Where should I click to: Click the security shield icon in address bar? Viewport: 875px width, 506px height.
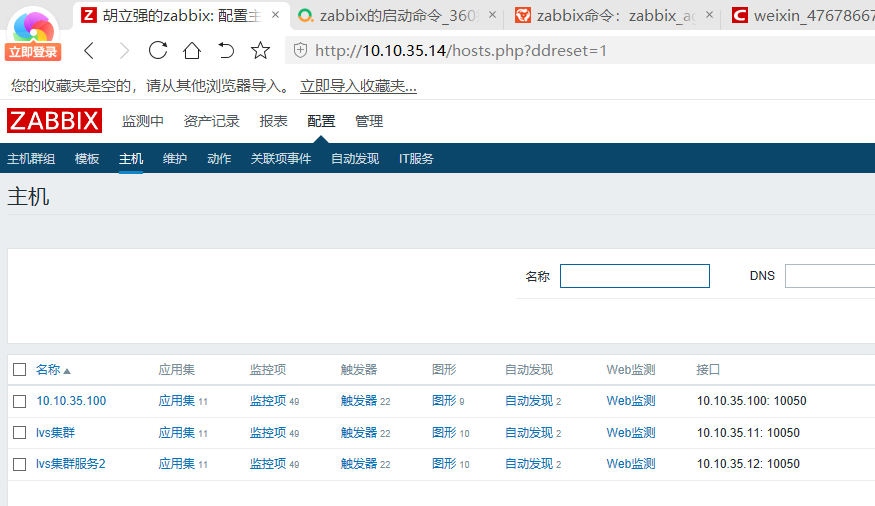coord(300,50)
